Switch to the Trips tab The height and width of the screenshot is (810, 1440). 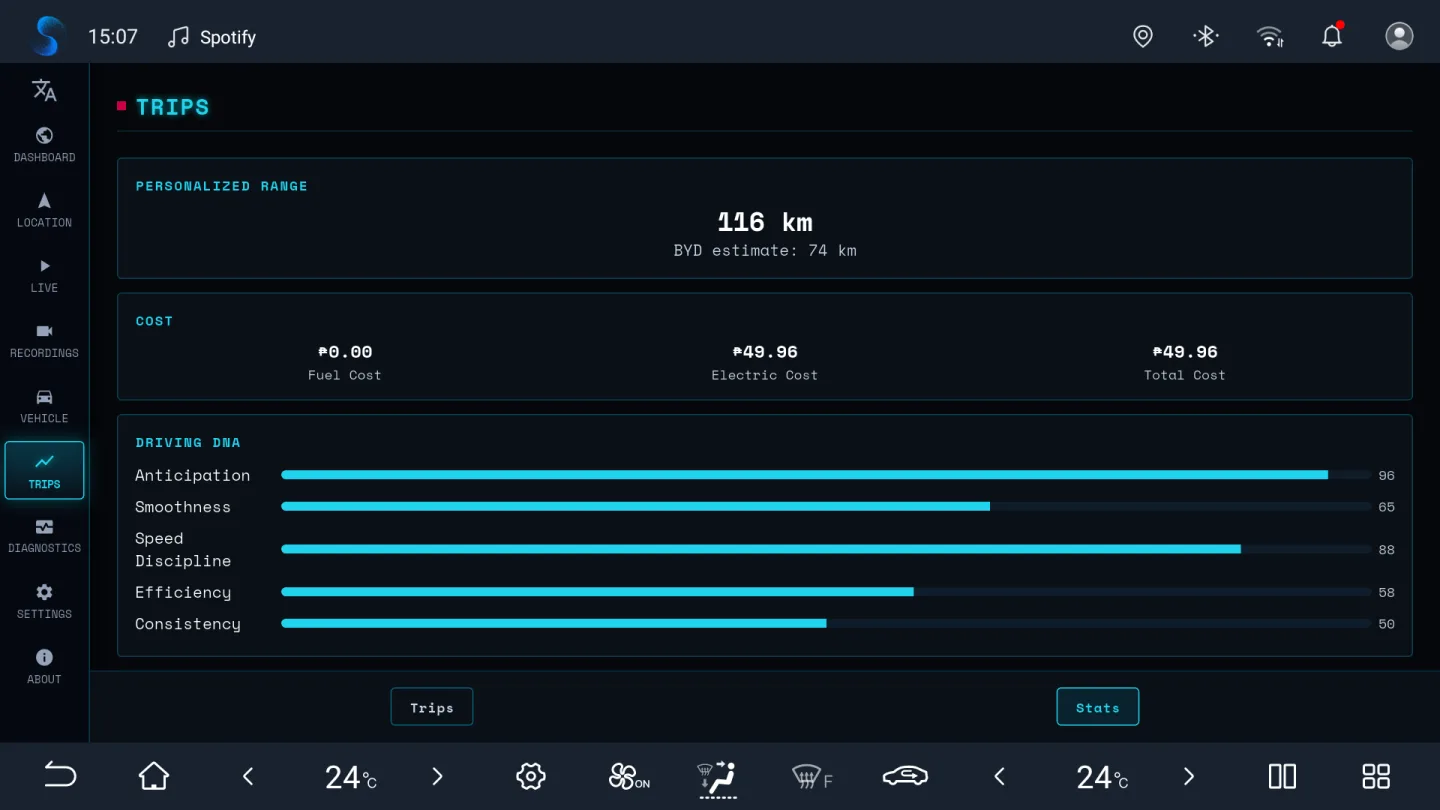tap(432, 707)
